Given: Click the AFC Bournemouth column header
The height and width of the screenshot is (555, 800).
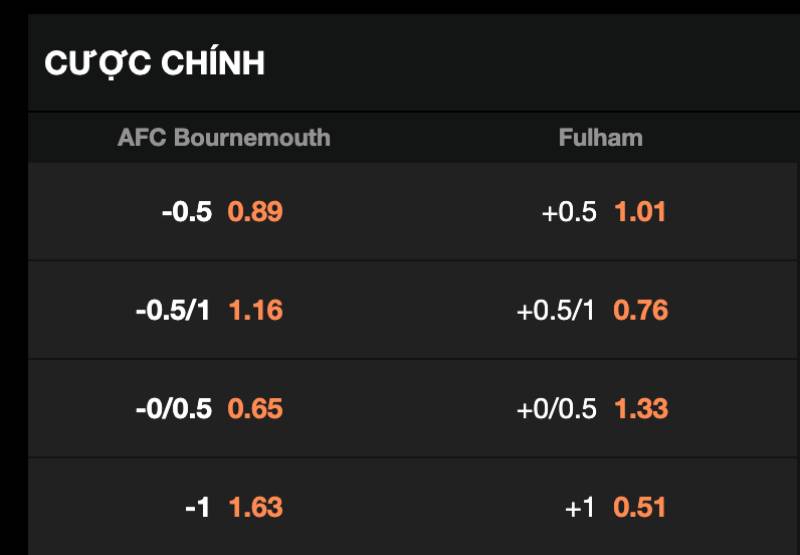Looking at the screenshot, I should coord(224,137).
